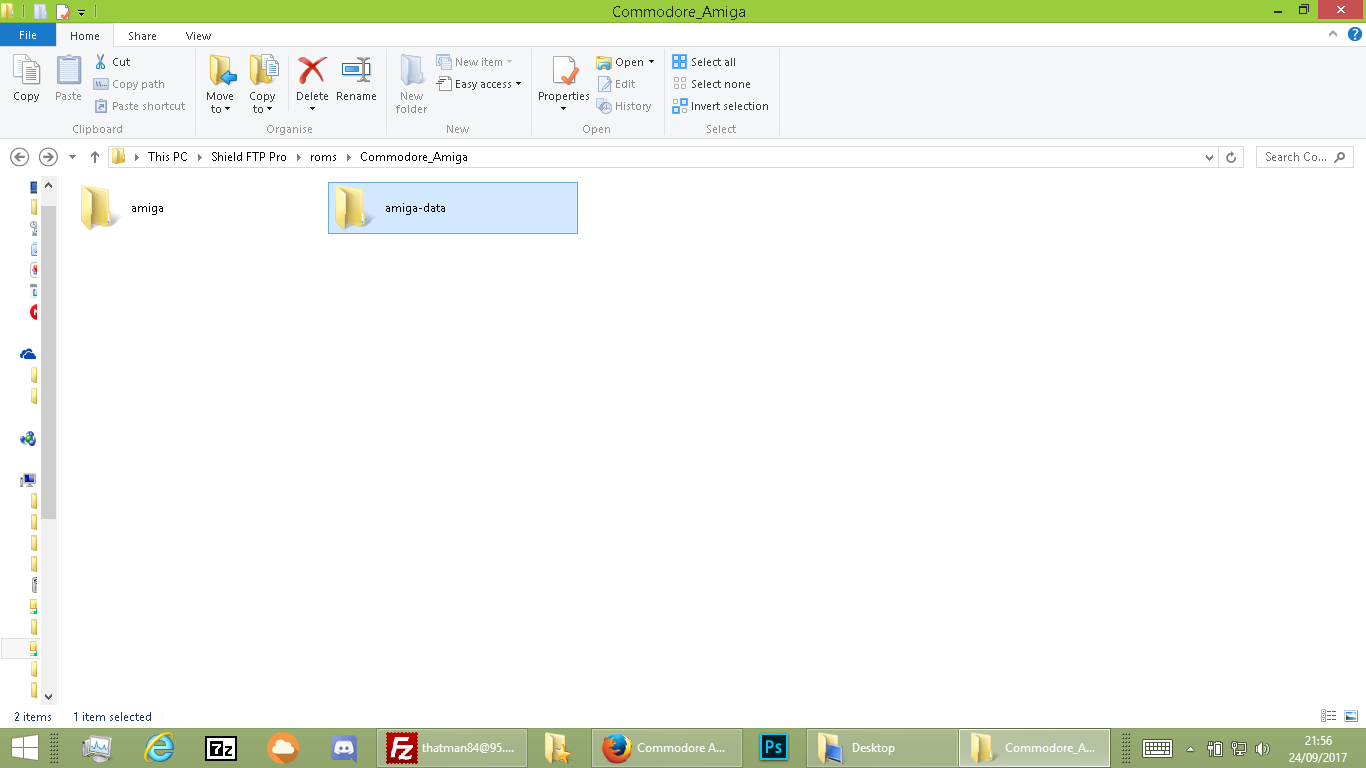
Task: Open file History from the ribbon
Action: 625,105
